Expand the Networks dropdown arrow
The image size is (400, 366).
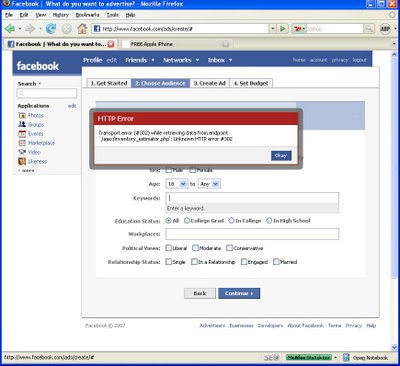point(197,60)
